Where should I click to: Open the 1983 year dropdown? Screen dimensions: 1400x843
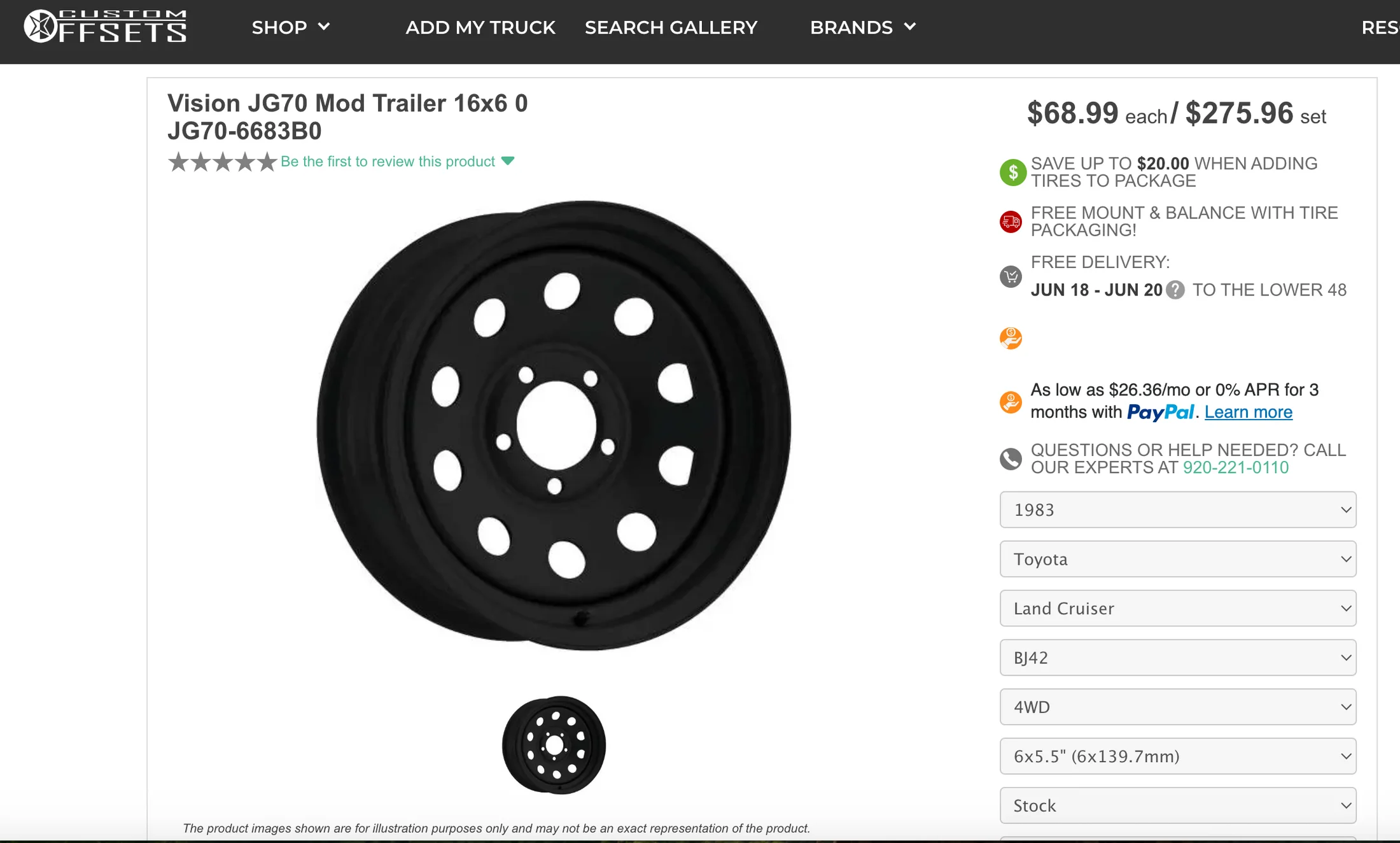tap(1177, 509)
